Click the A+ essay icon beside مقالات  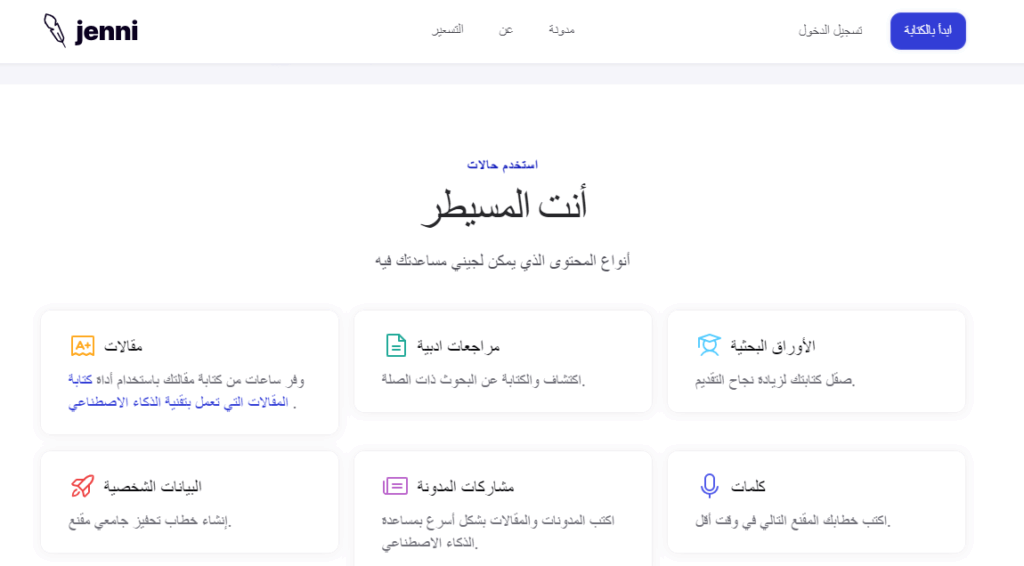tap(82, 346)
